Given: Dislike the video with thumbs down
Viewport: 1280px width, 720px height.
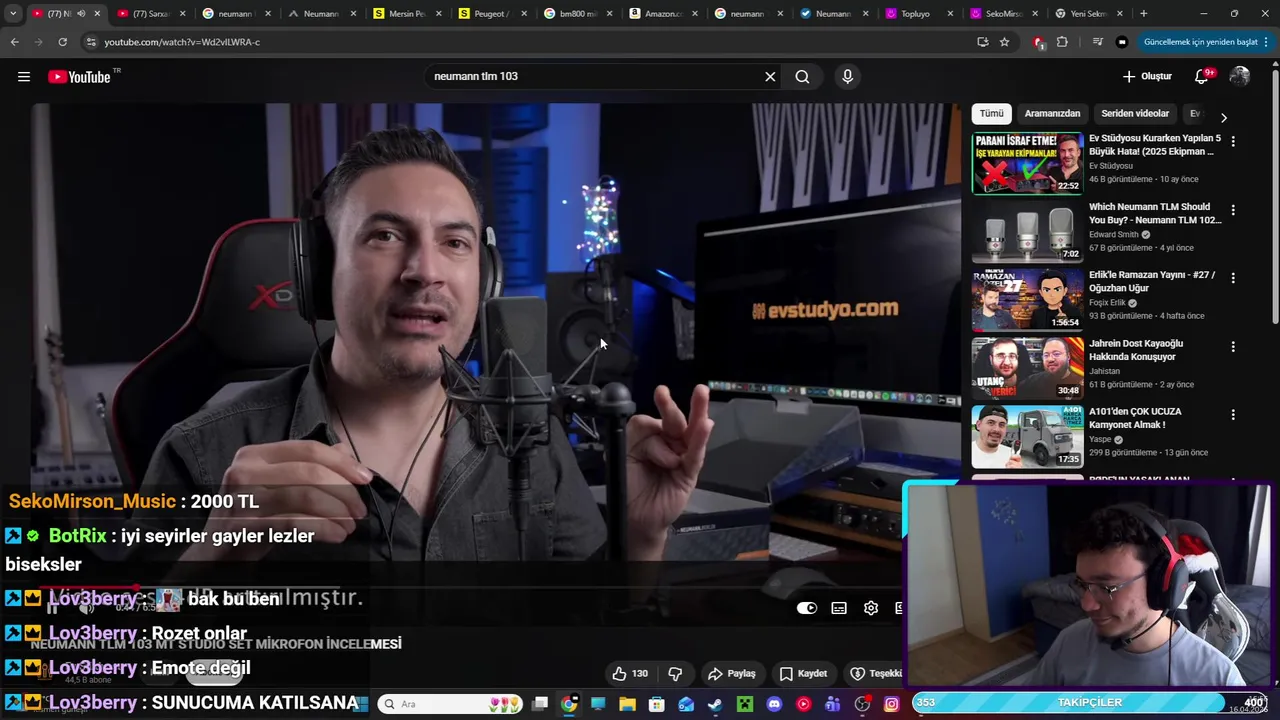Looking at the screenshot, I should point(675,674).
